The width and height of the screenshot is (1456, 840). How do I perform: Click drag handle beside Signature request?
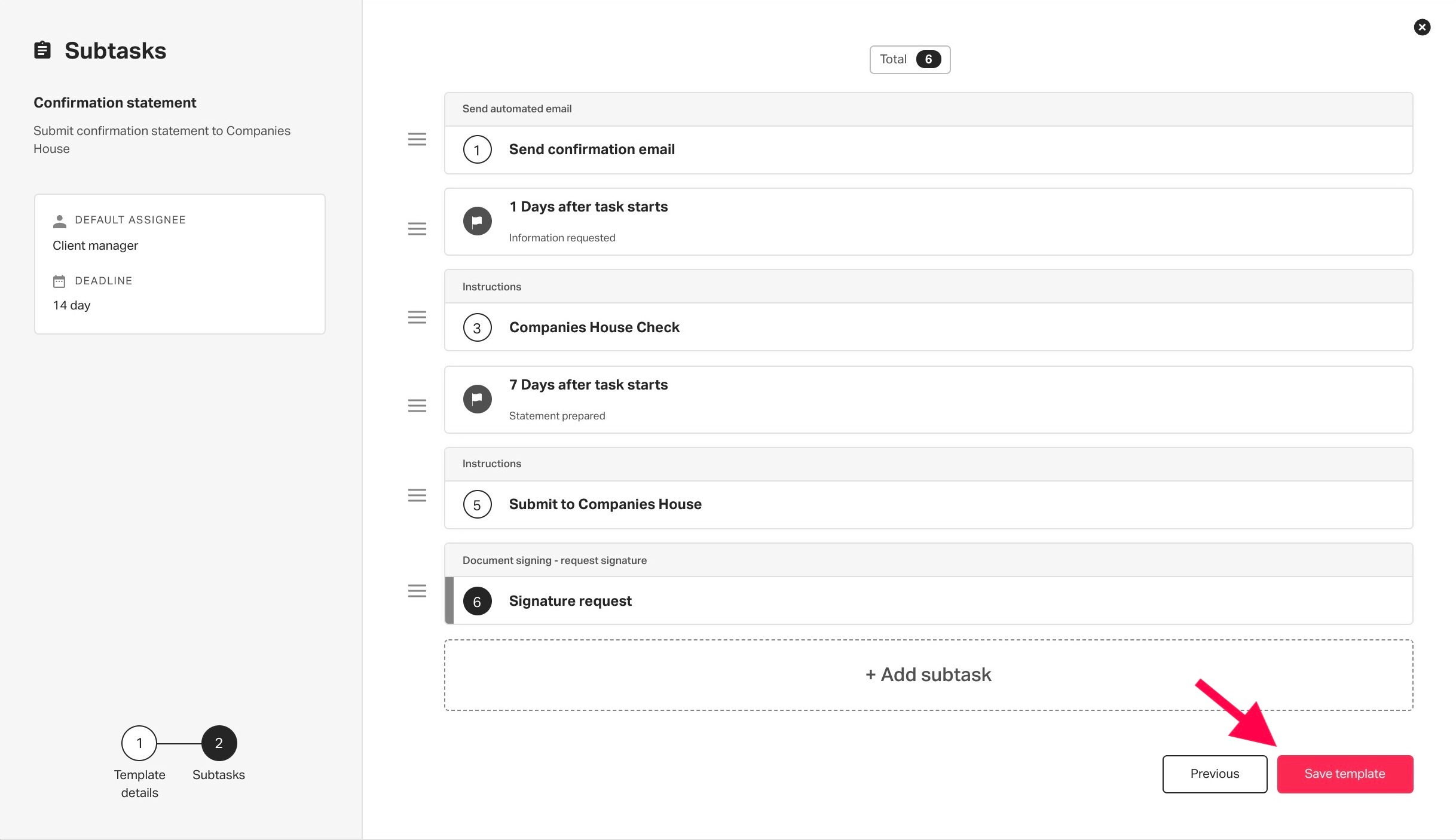[x=417, y=591]
